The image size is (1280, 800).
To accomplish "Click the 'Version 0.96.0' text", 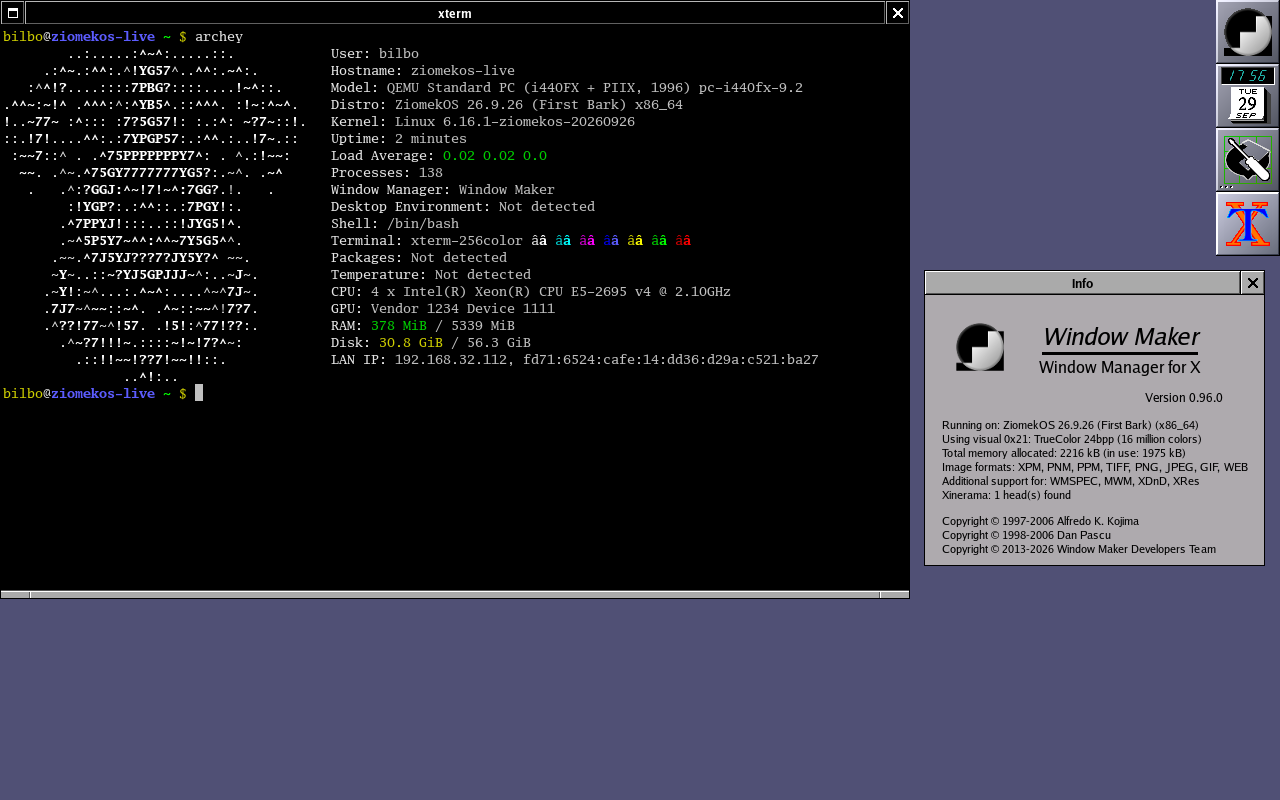I will point(1184,398).
